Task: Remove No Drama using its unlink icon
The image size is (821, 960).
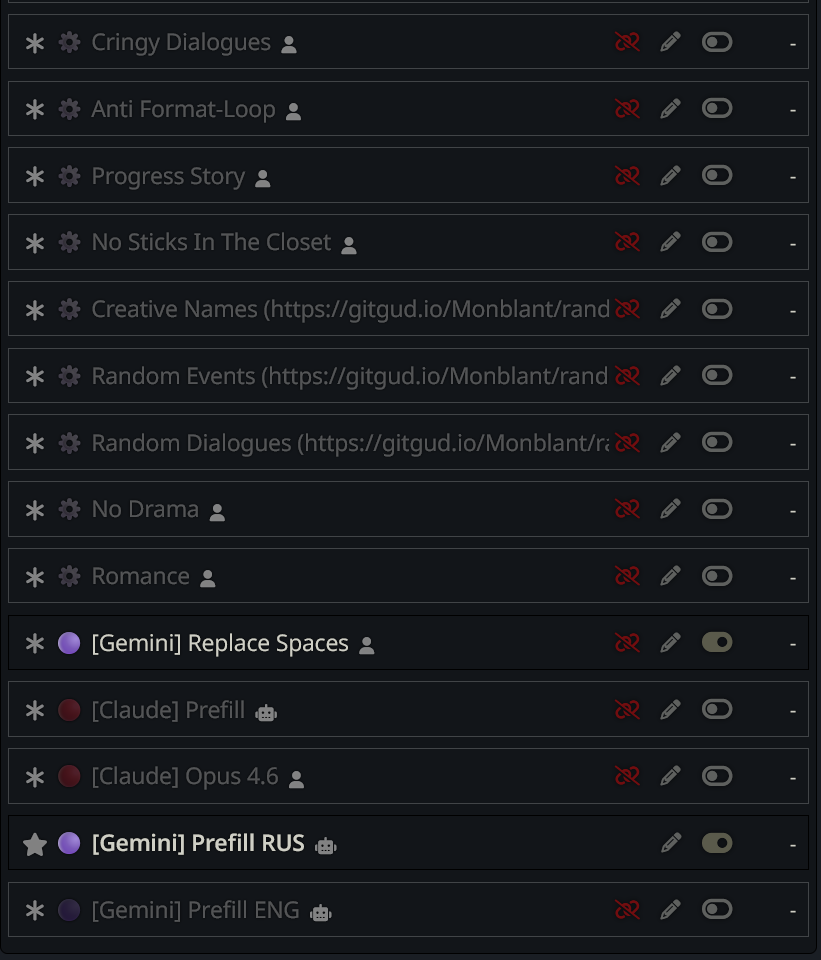Action: coord(627,509)
